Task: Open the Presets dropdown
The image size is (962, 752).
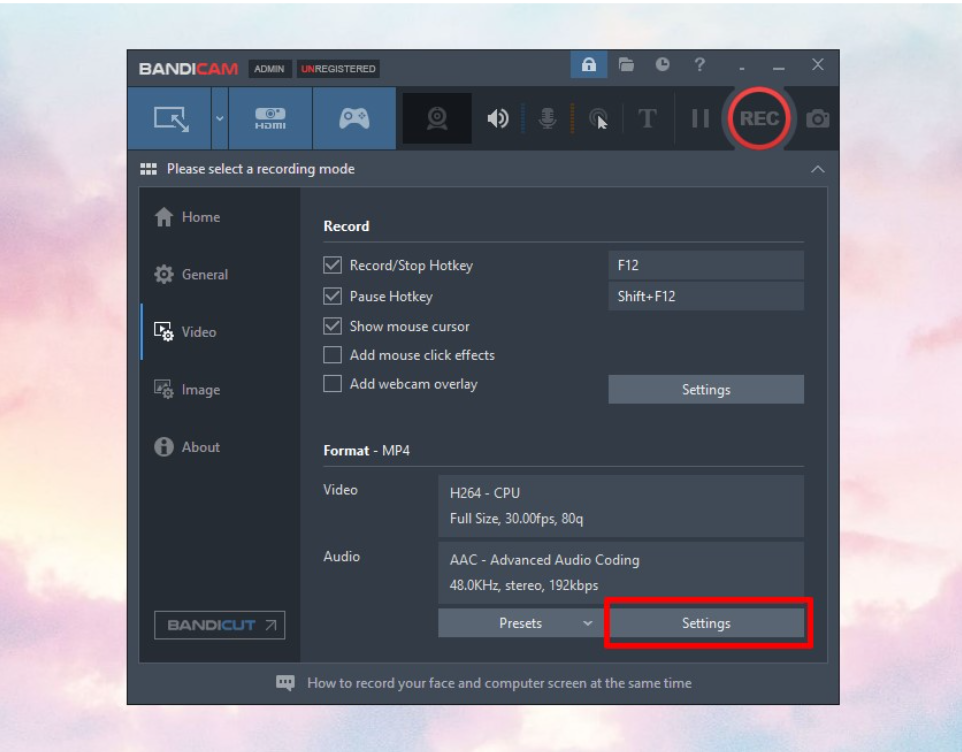Action: tap(521, 623)
